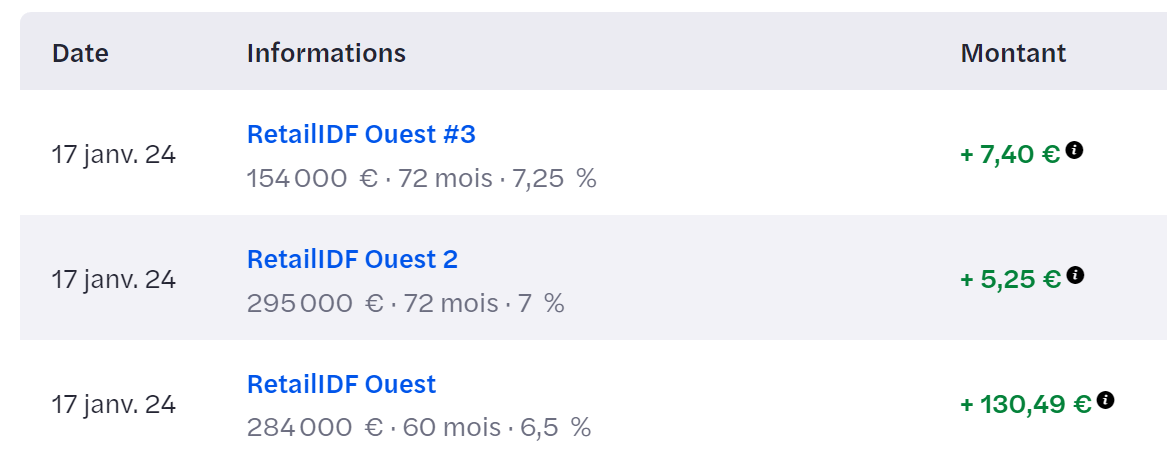
Task: Select the + 5,25 € amount
Action: click(1010, 279)
